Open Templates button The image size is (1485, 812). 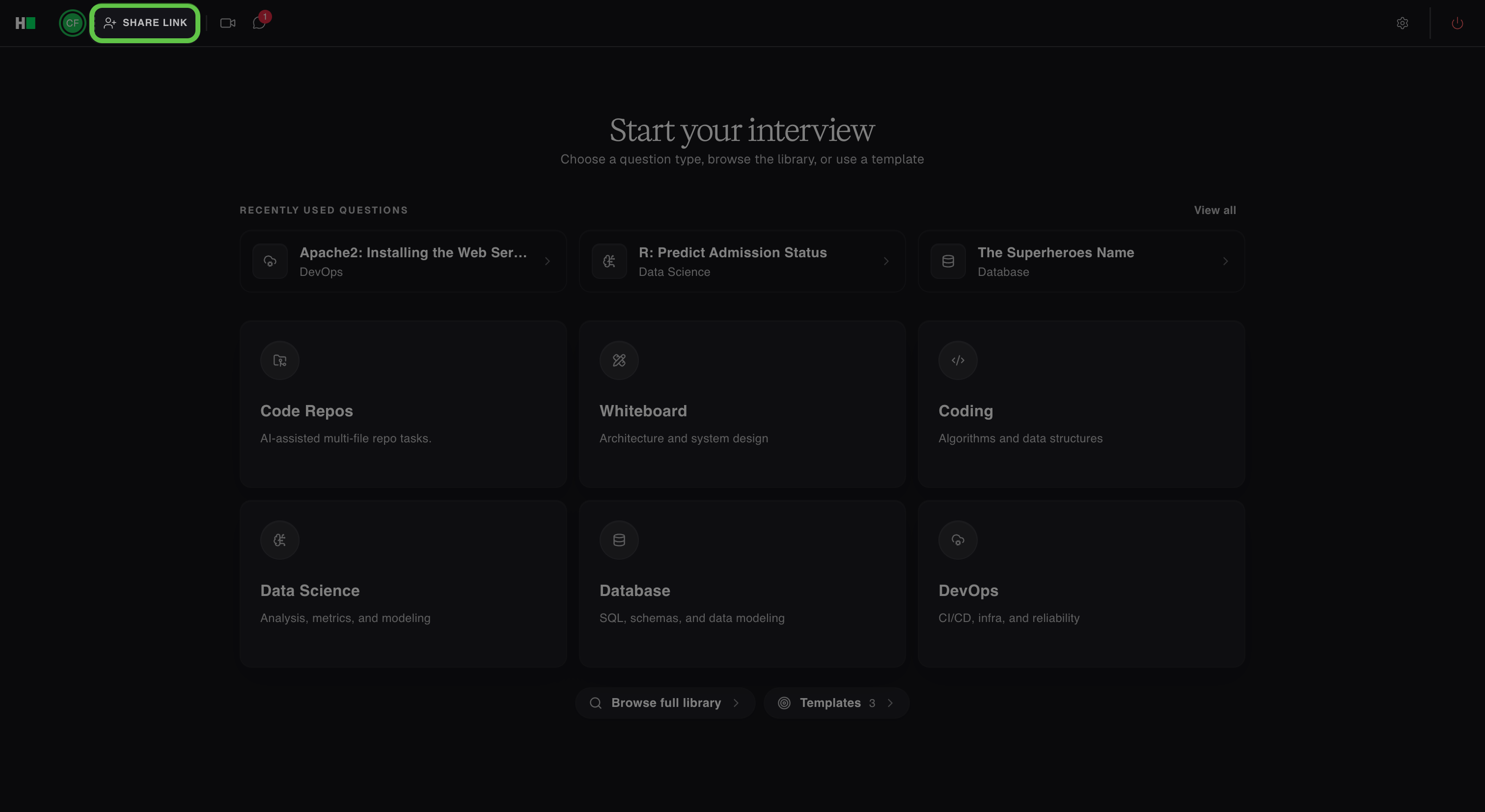pyautogui.click(x=836, y=703)
